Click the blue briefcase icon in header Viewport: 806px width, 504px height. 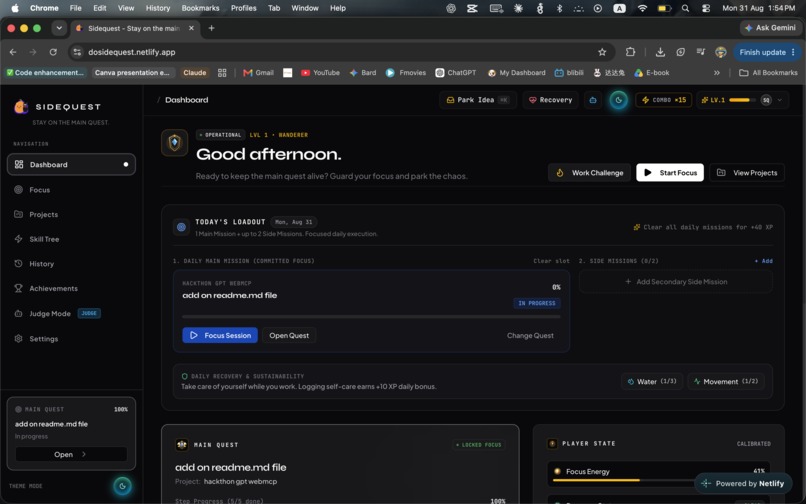click(593, 100)
